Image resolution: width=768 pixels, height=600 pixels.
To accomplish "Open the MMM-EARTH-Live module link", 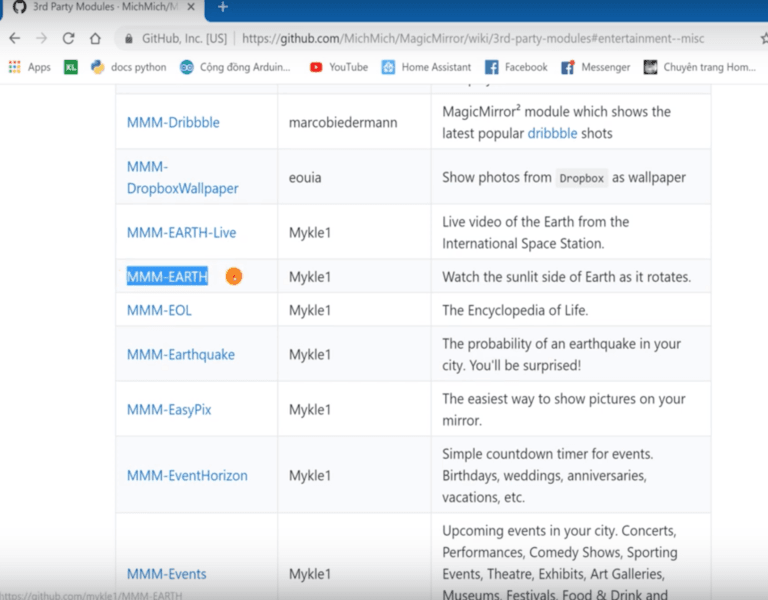I will pyautogui.click(x=181, y=232).
